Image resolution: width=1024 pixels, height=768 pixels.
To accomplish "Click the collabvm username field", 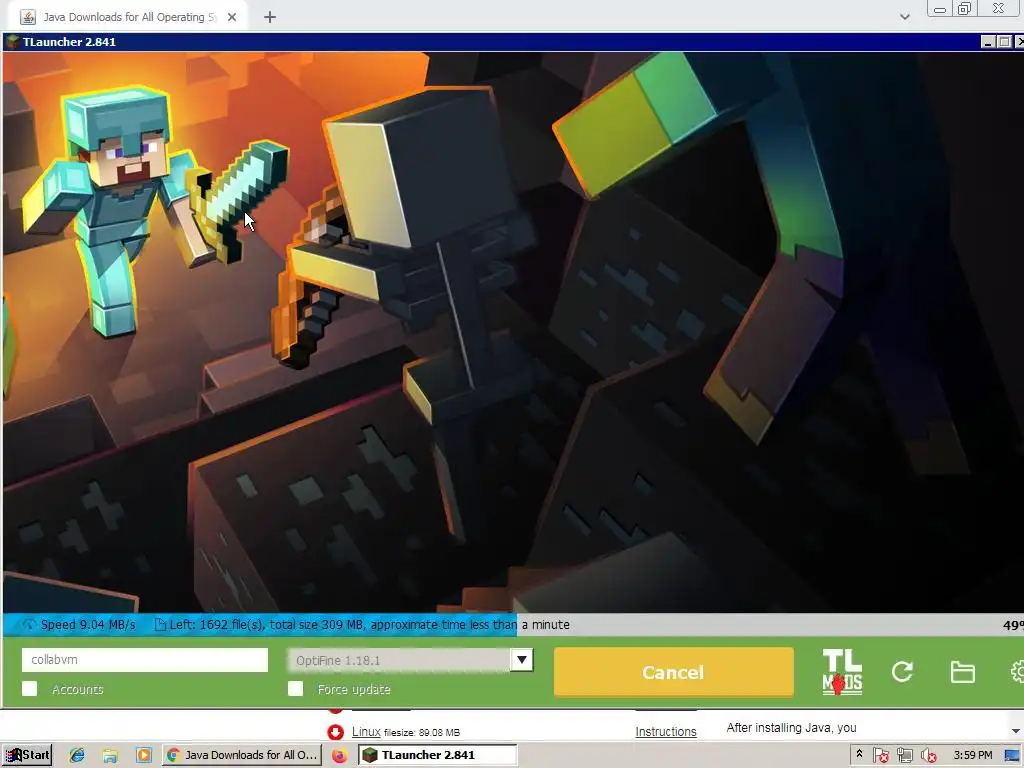I will pos(145,660).
